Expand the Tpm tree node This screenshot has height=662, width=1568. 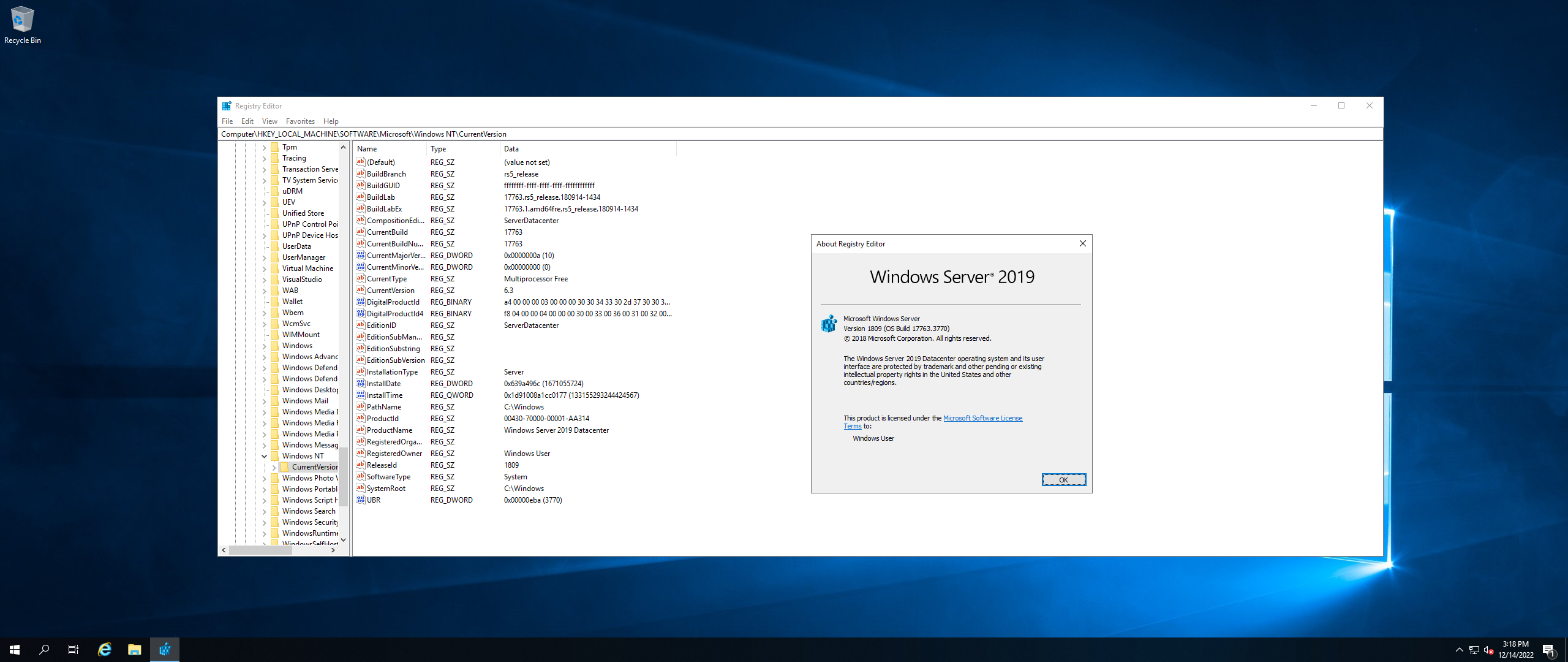[x=265, y=147]
